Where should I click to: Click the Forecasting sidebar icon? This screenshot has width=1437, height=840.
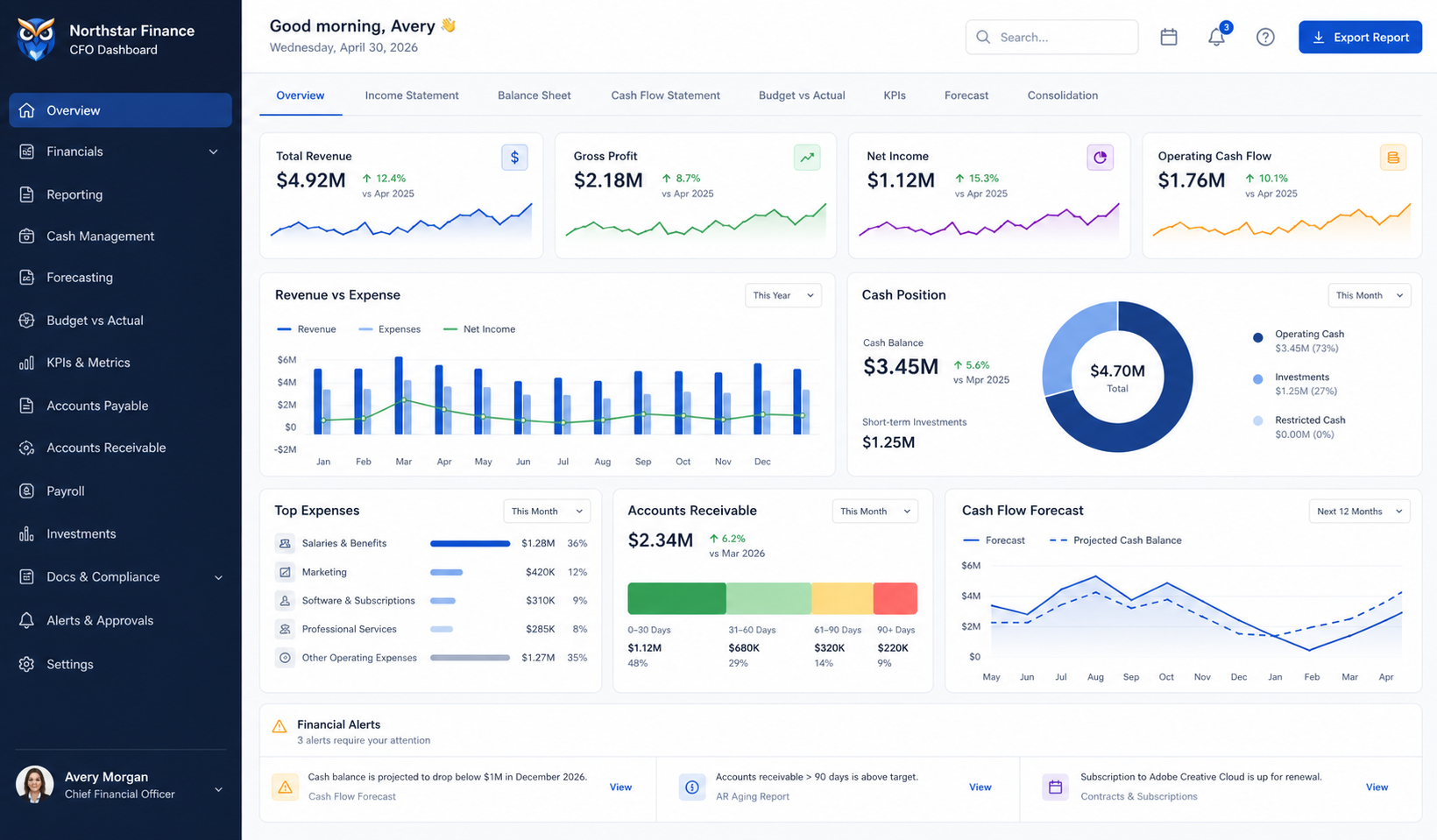point(27,278)
